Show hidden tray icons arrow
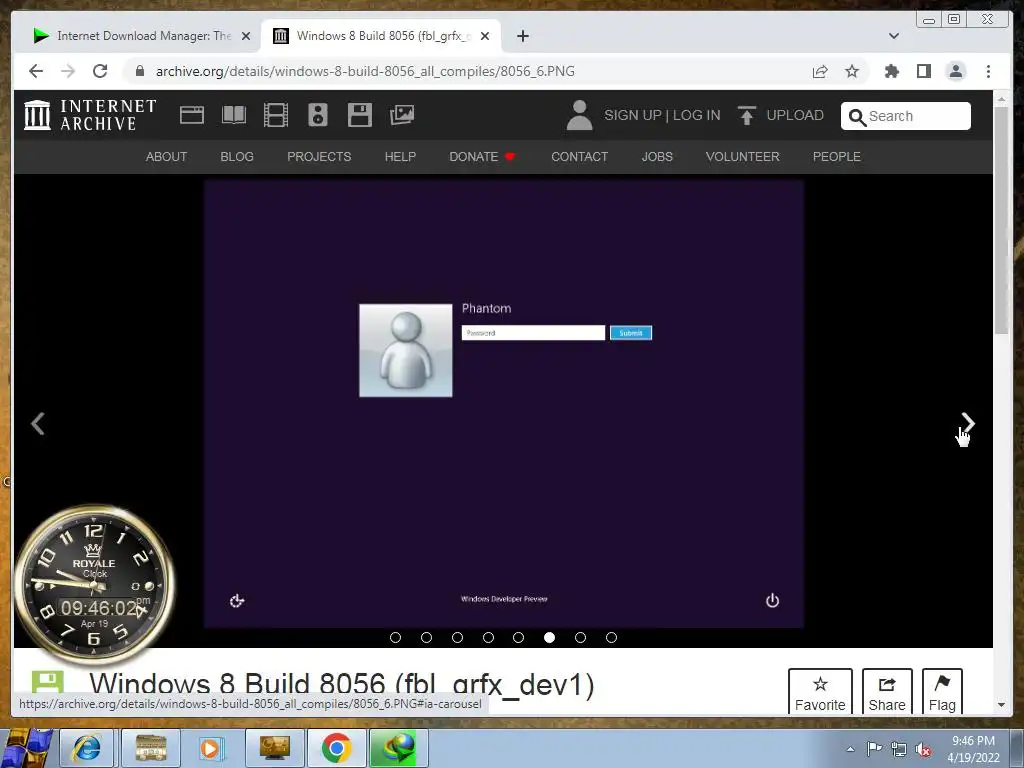1024x768 pixels. point(850,749)
